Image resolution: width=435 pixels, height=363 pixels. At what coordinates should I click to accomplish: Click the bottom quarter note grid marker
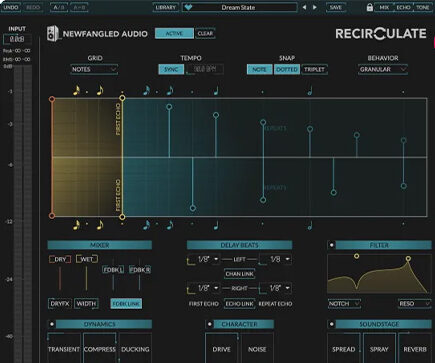(x=216, y=226)
